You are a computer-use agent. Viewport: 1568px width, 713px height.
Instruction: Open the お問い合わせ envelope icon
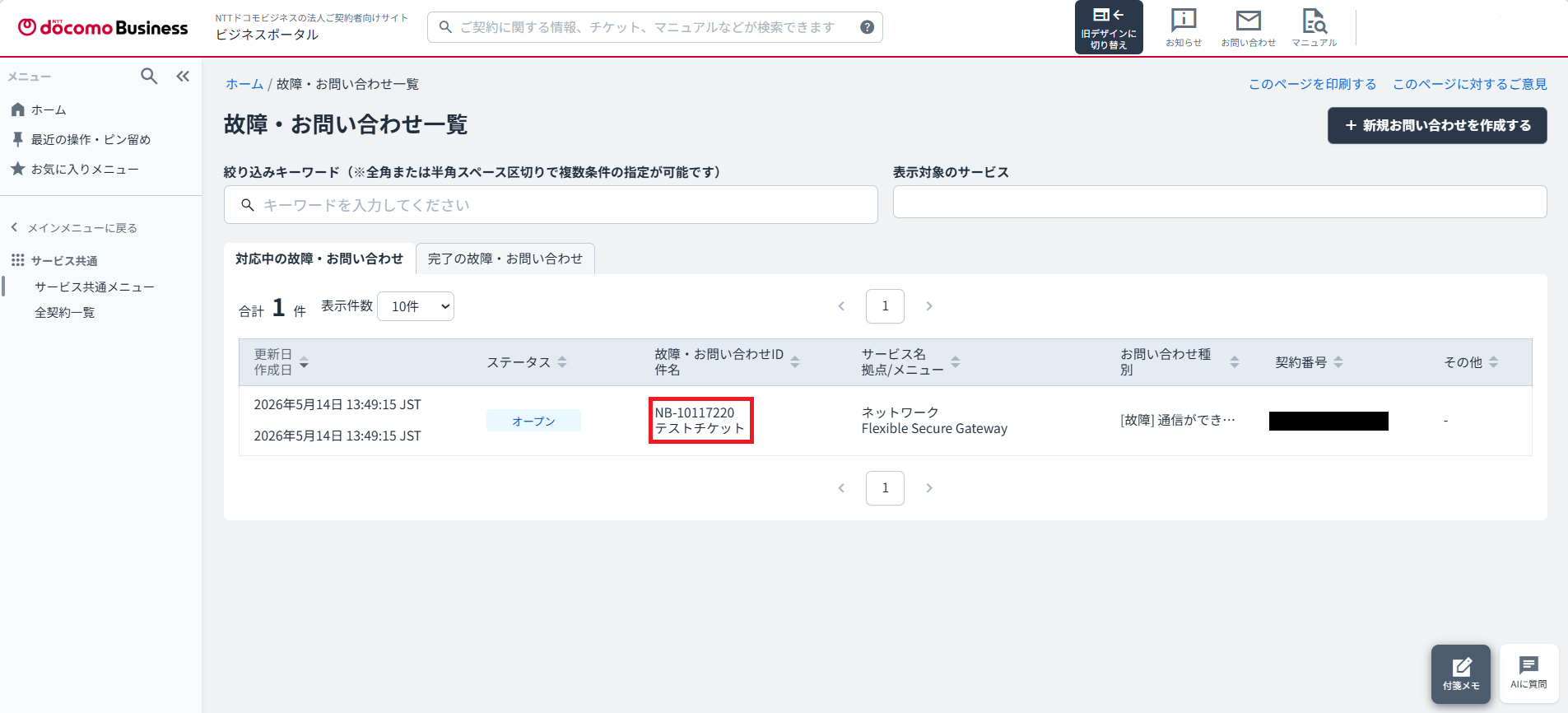[x=1248, y=27]
